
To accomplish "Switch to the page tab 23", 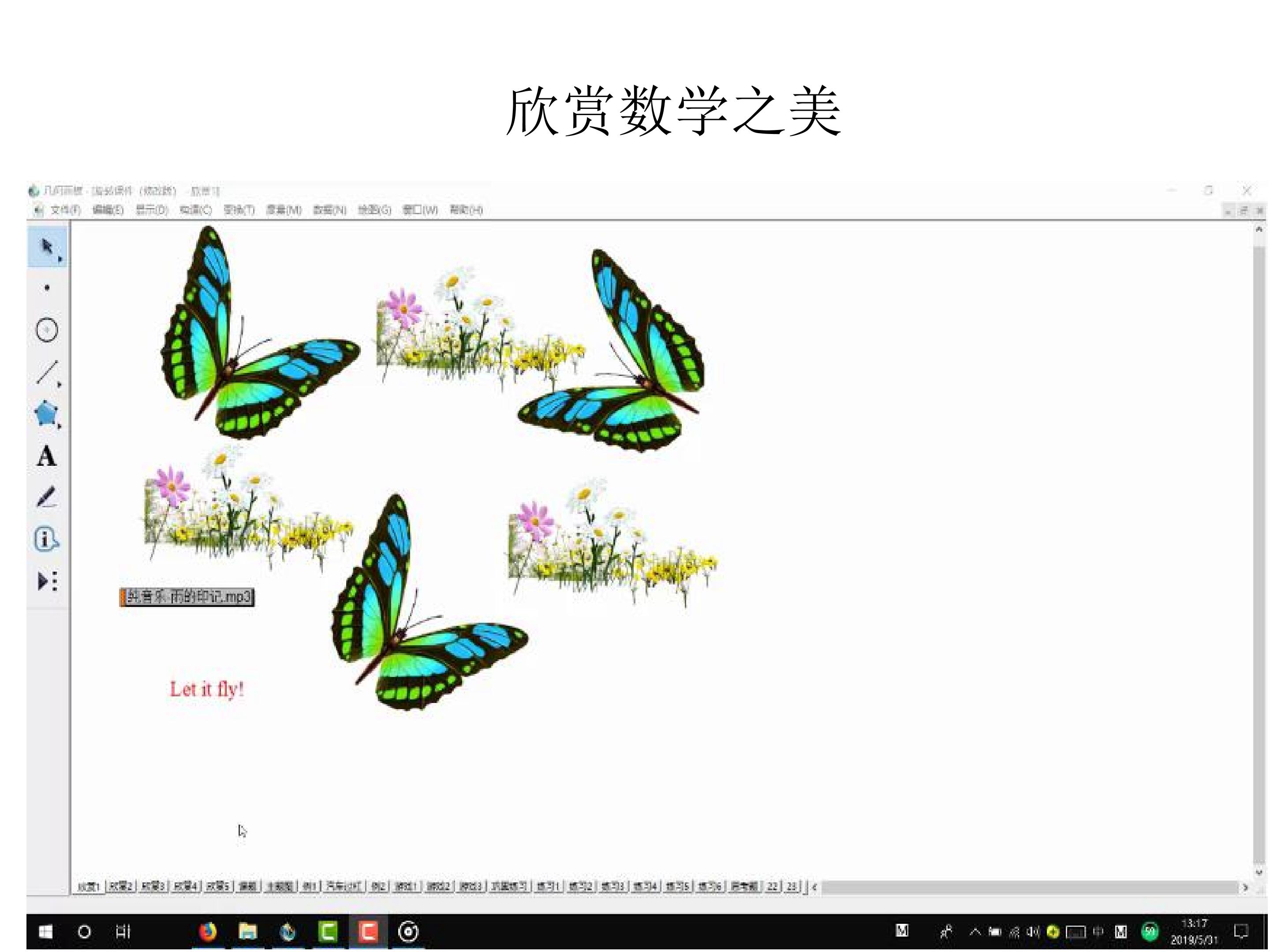I will click(x=791, y=887).
